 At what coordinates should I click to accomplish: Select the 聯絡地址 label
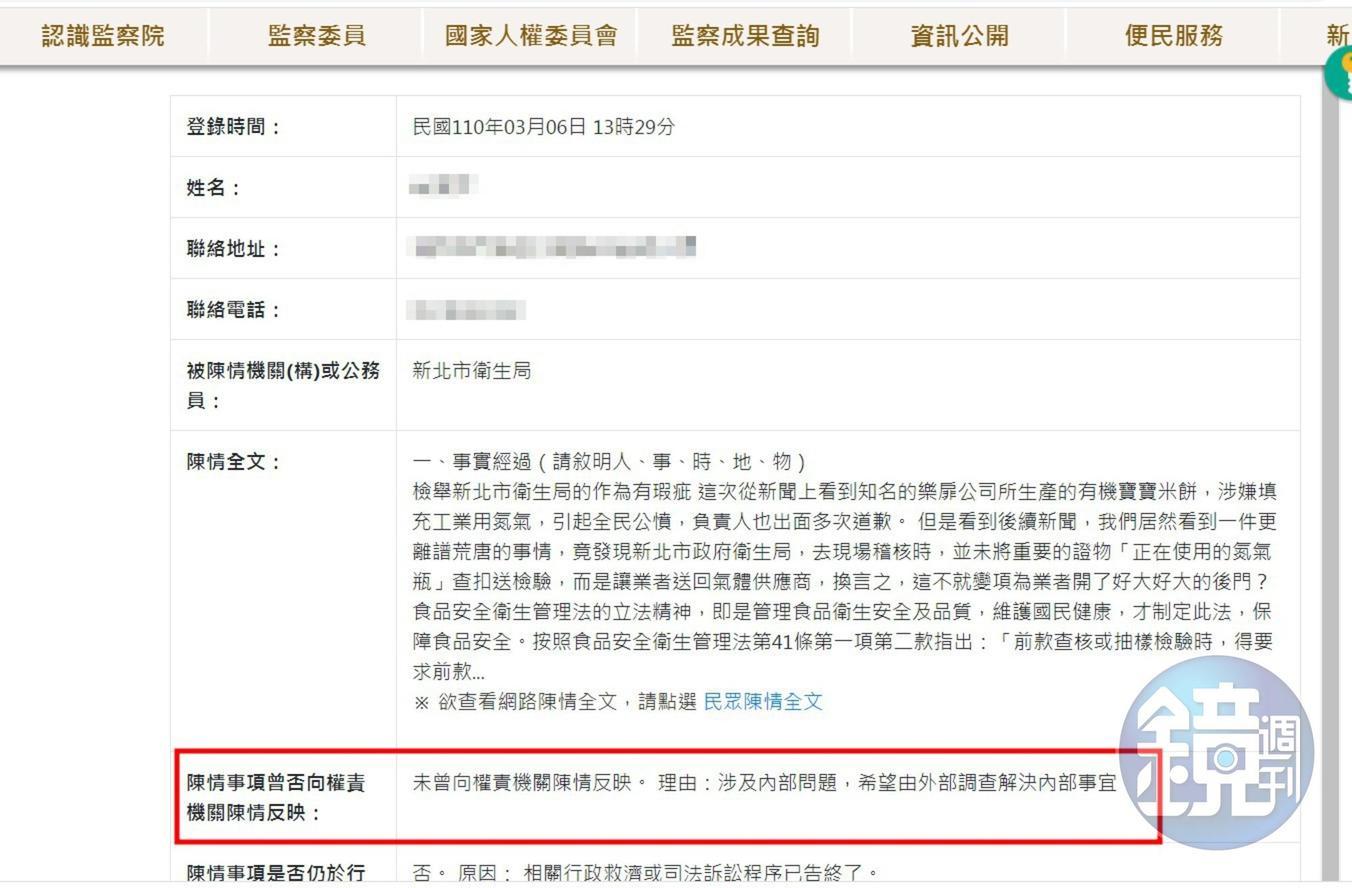tap(234, 249)
